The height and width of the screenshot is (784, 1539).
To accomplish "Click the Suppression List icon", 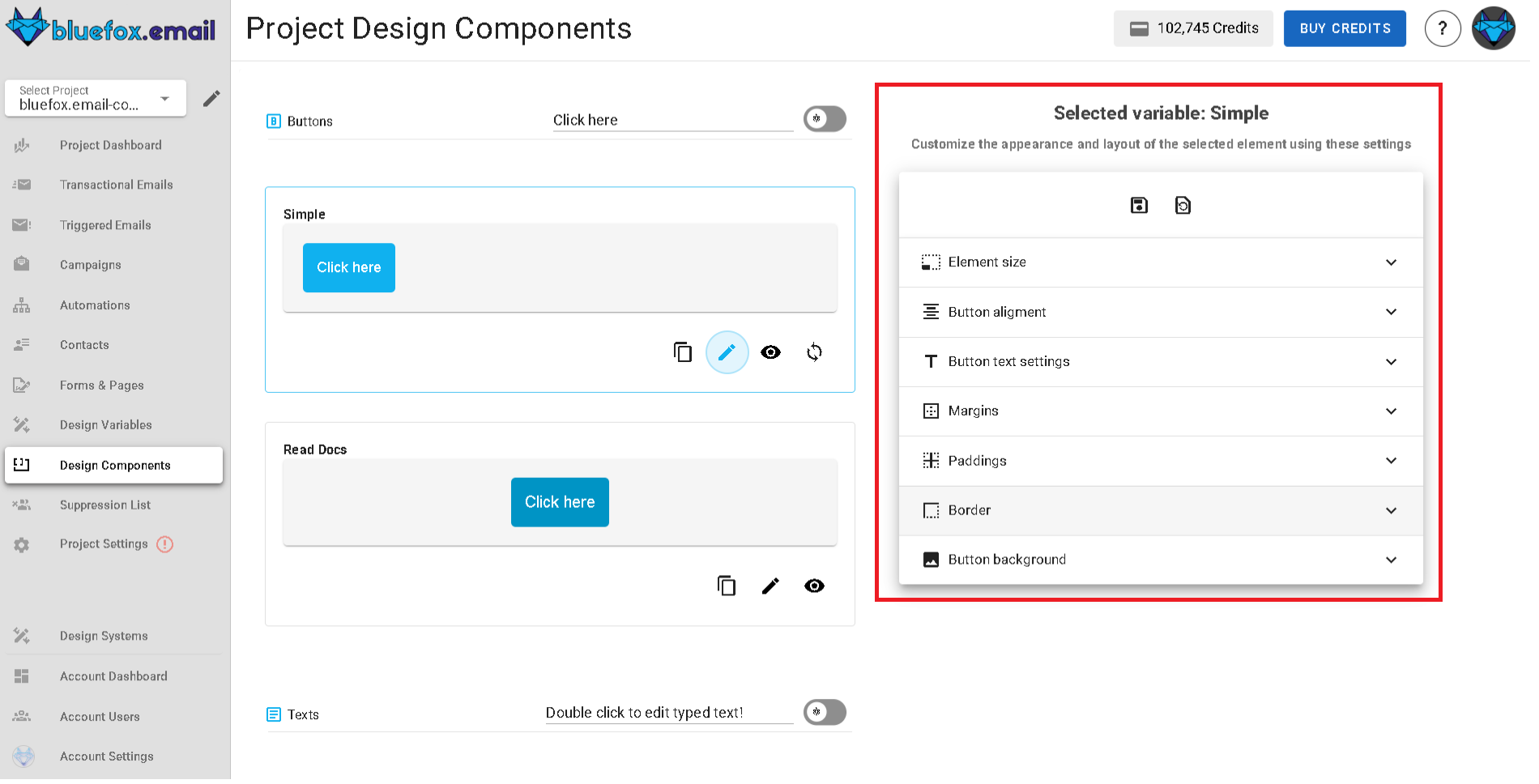I will [x=22, y=506].
